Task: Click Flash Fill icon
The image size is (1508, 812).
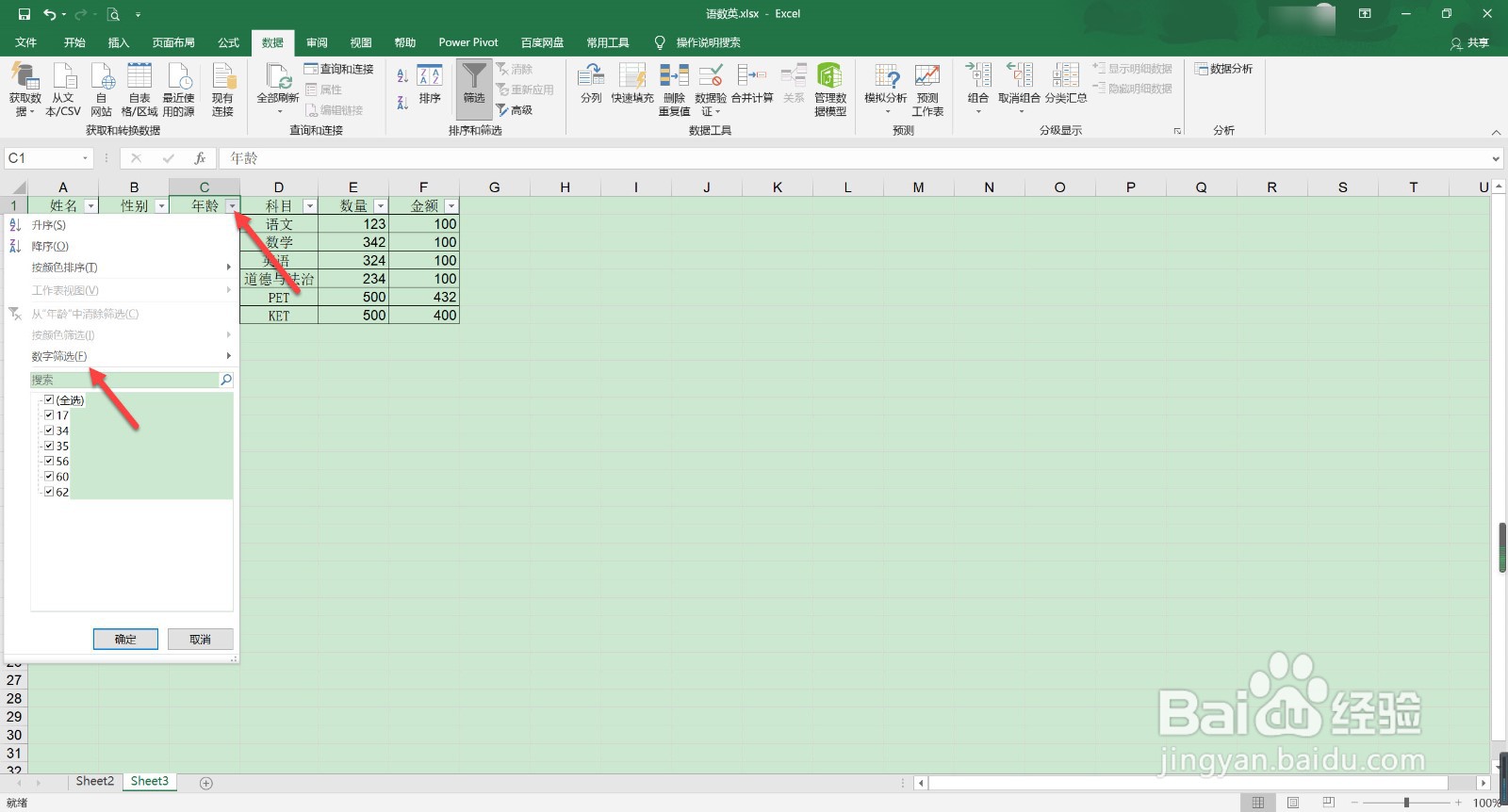Action: [631, 76]
